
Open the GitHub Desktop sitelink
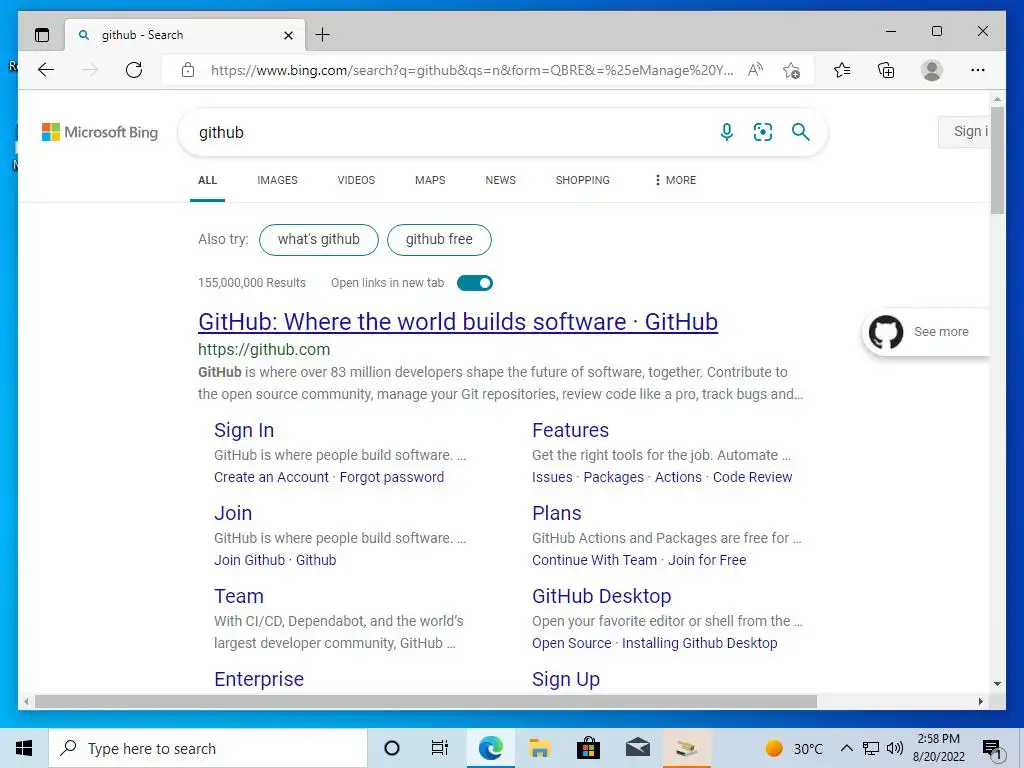601,596
